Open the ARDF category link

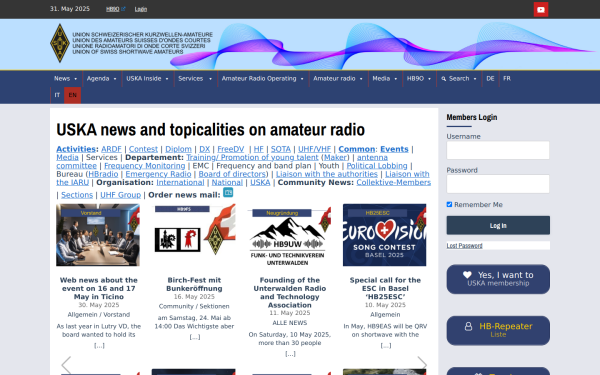111,149
